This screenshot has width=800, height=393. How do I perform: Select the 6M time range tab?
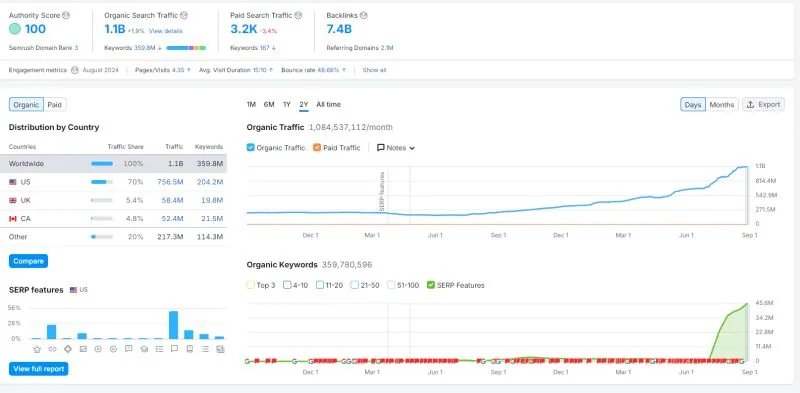coord(269,105)
